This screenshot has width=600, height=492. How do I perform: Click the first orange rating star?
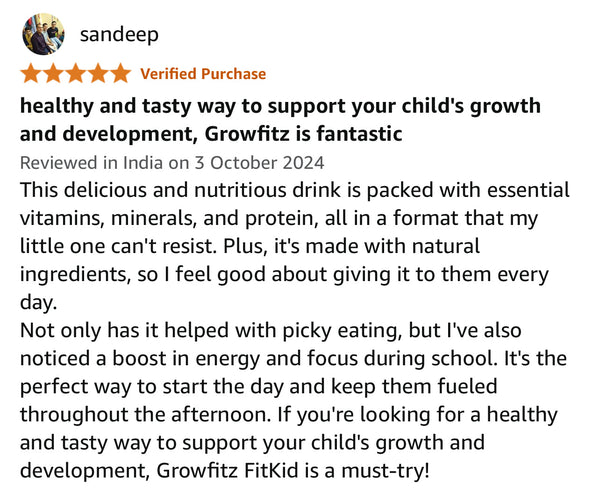click(x=32, y=73)
